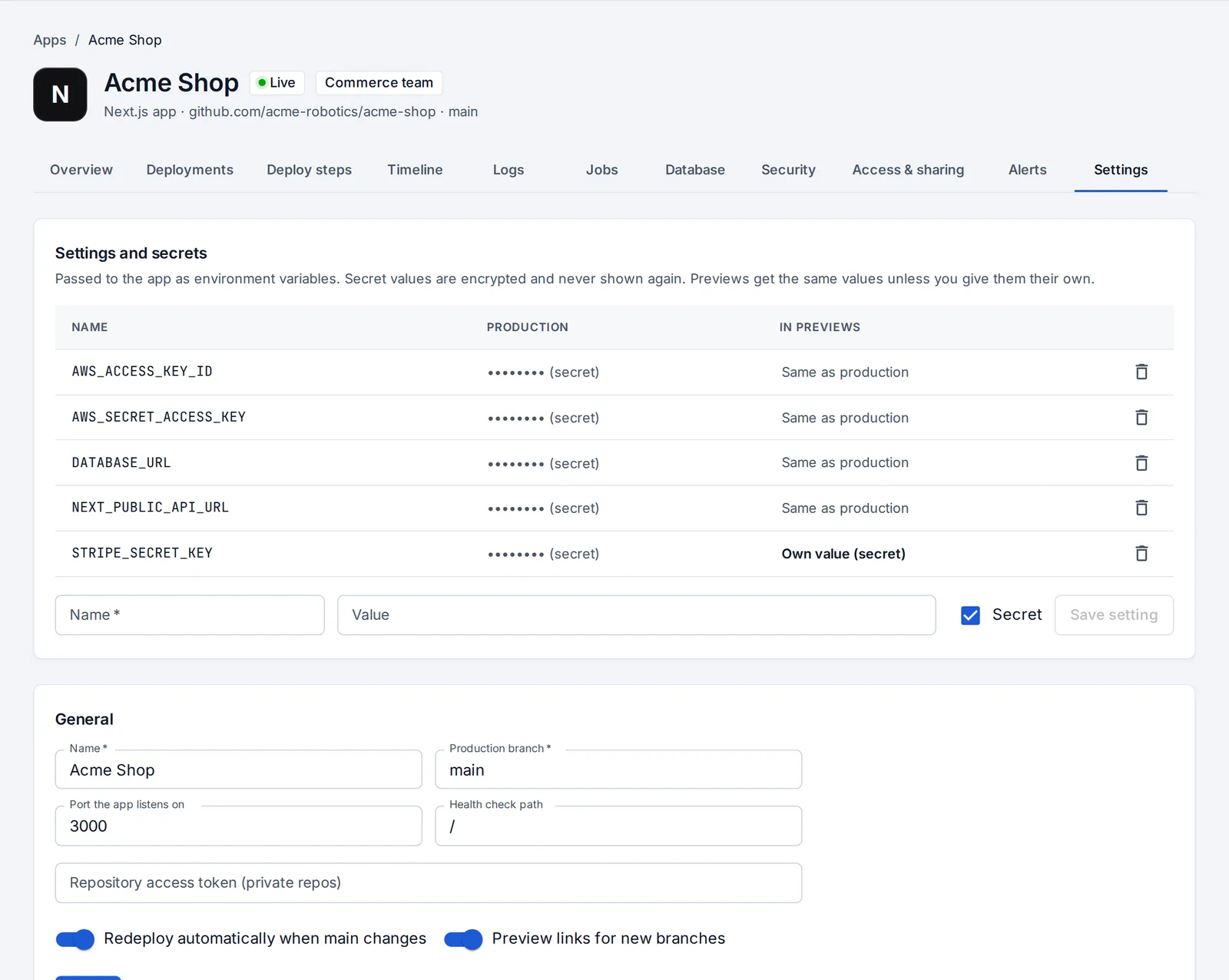Screen dimensions: 1229x980
Task: Delete the AWS_SECRET_ACCESS_KEY setting
Action: coord(1141,417)
